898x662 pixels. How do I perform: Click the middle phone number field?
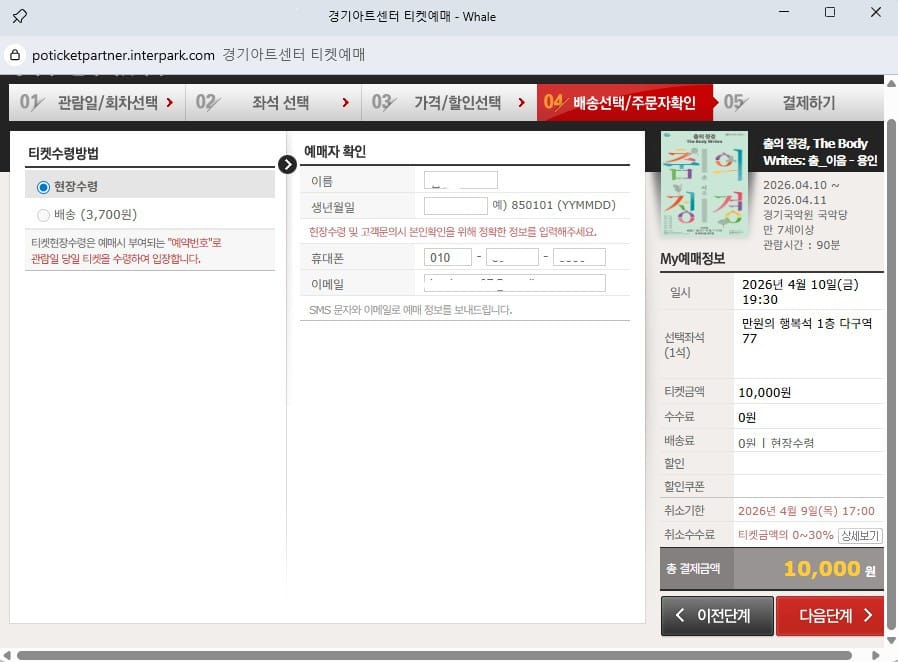513,257
